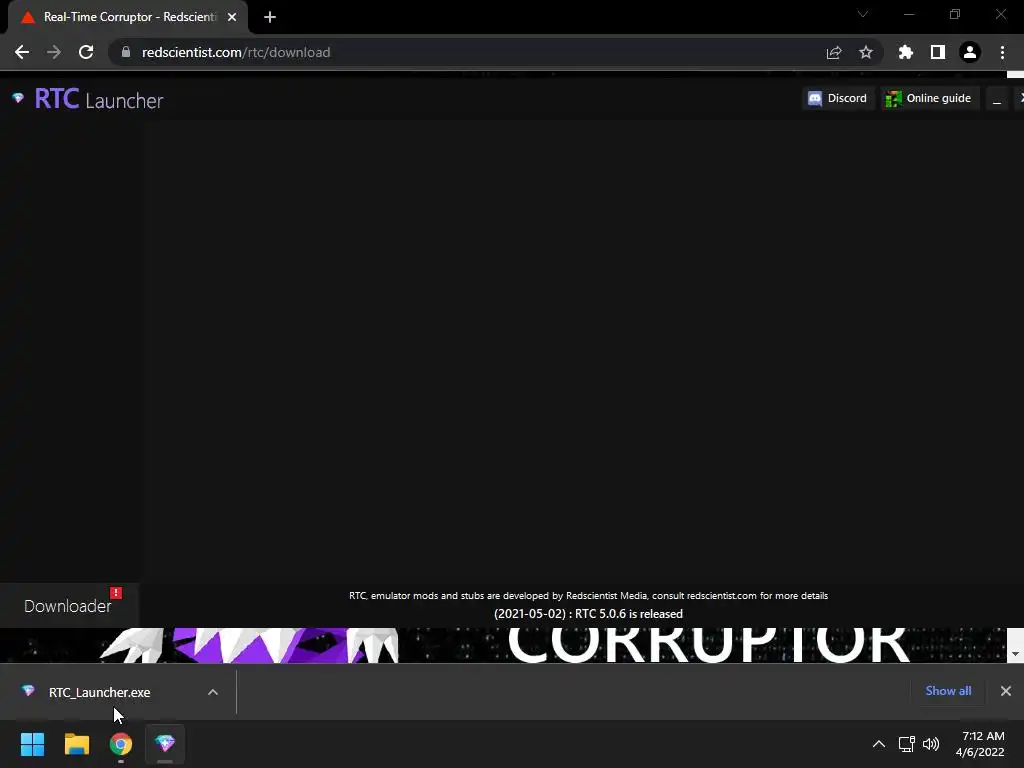Open Chrome tab search chevron

click(863, 14)
